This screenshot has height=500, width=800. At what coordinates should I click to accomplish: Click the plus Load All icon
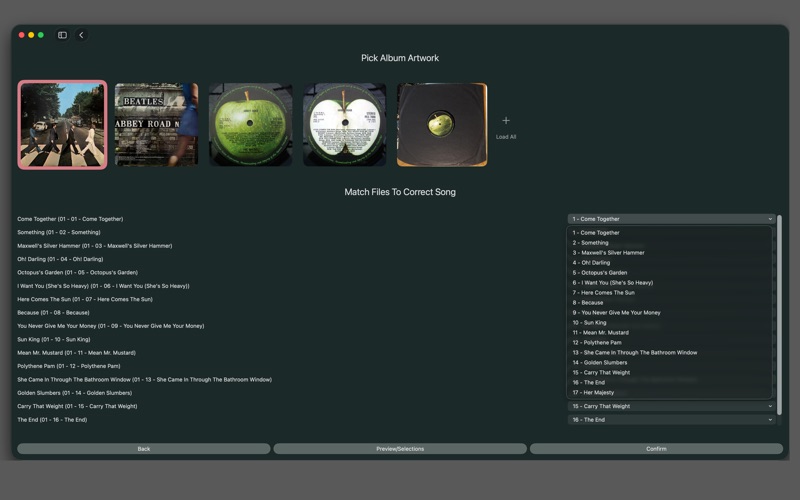pos(506,120)
